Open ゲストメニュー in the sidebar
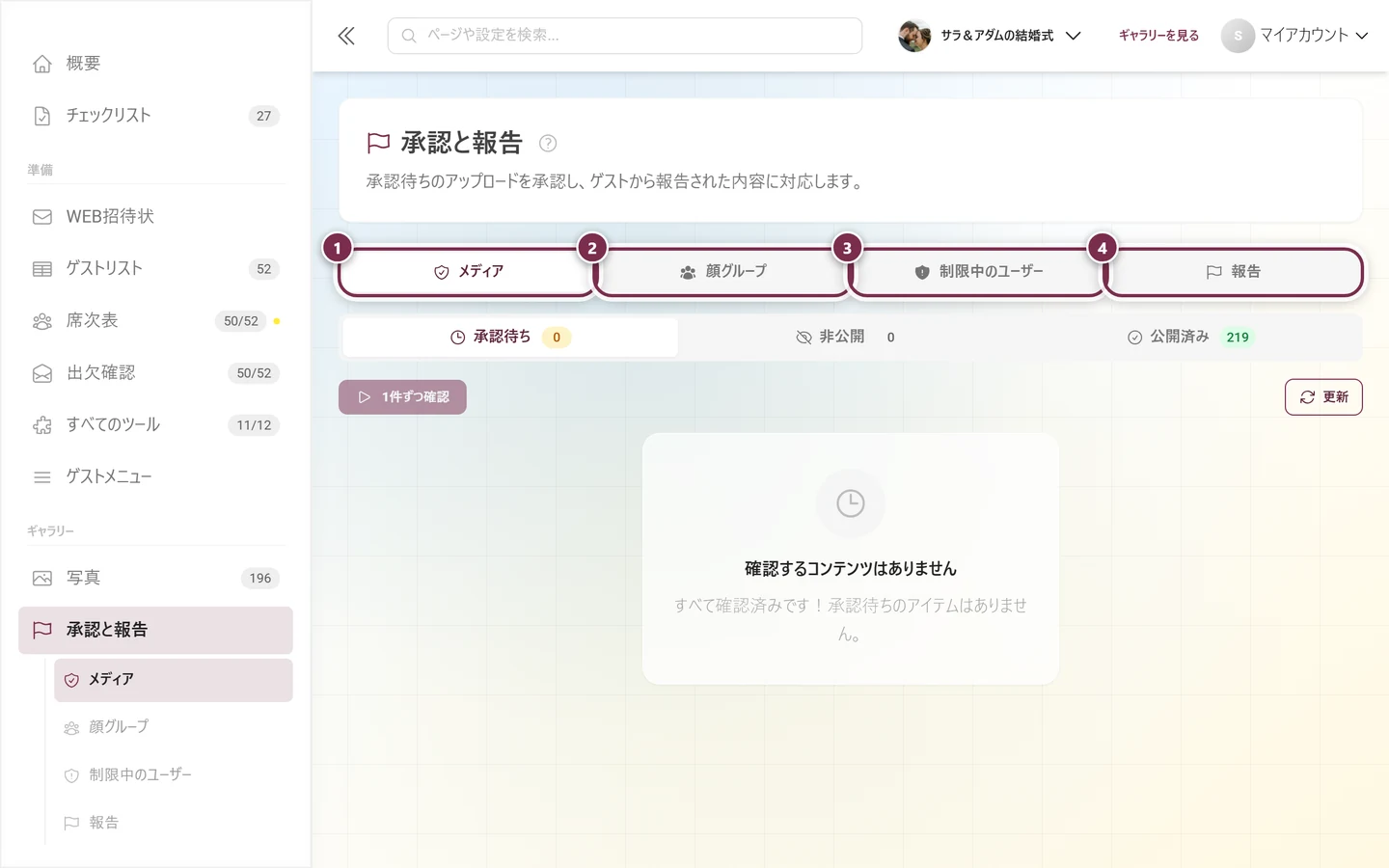1389x868 pixels. [156, 477]
